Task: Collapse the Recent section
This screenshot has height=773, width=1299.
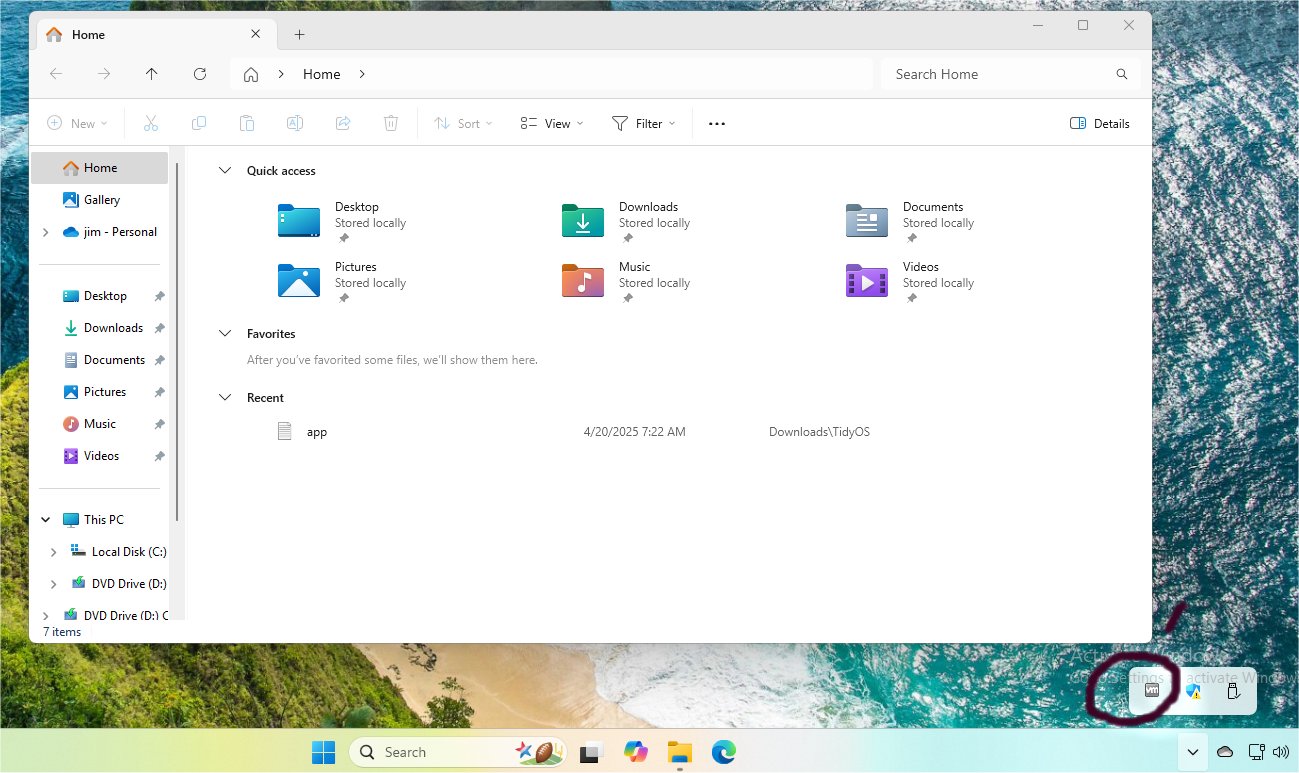Action: point(225,398)
